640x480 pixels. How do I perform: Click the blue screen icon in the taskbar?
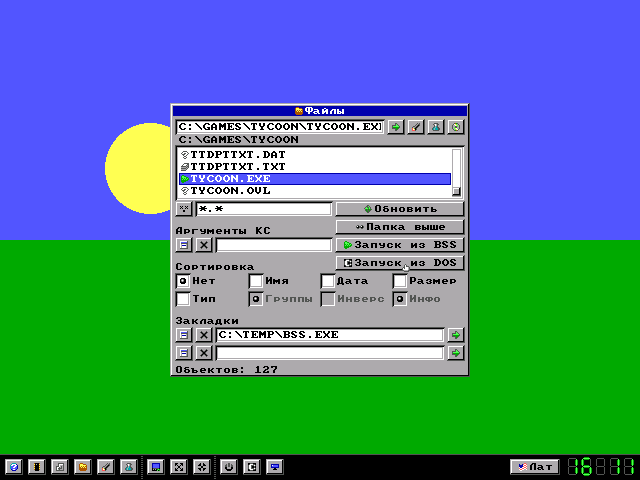tap(156, 467)
